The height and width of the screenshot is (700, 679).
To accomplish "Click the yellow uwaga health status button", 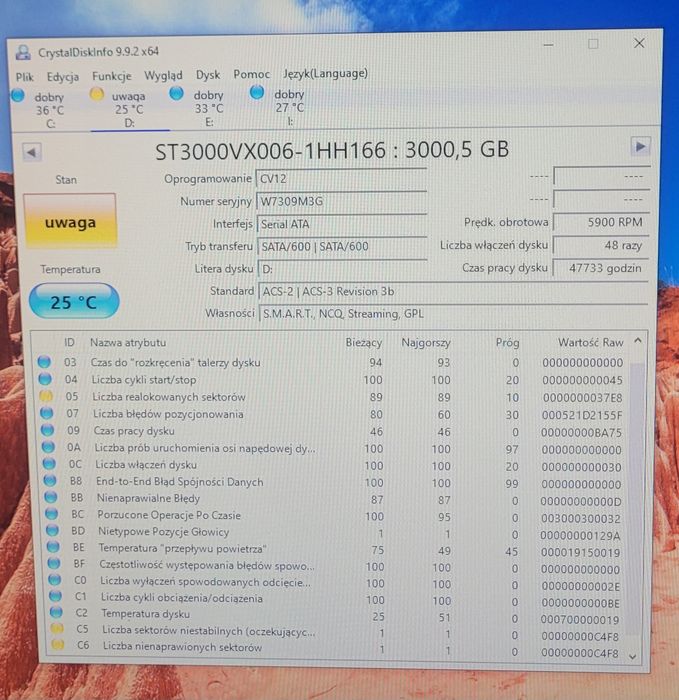I will coord(70,221).
